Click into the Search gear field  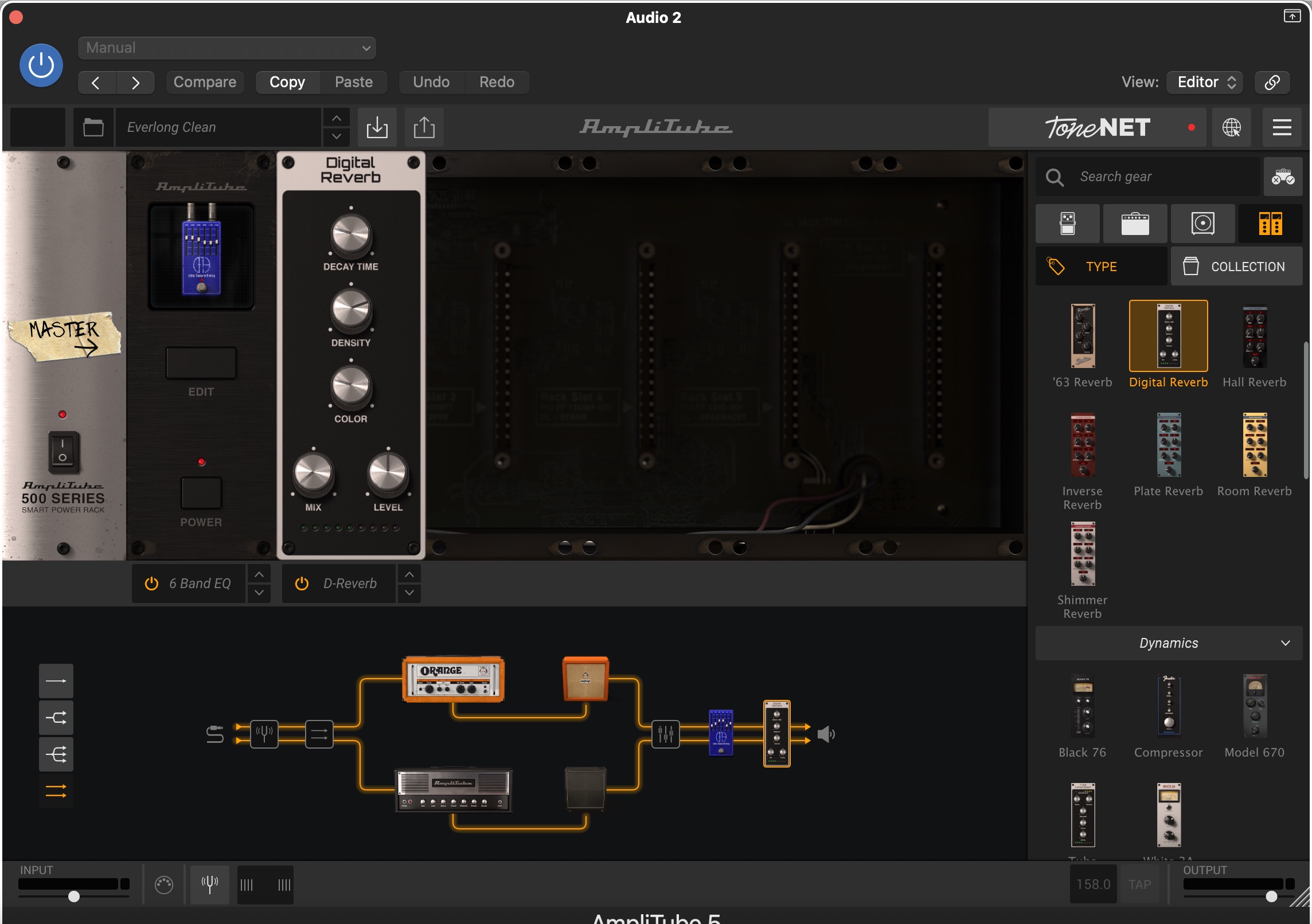click(x=1149, y=177)
